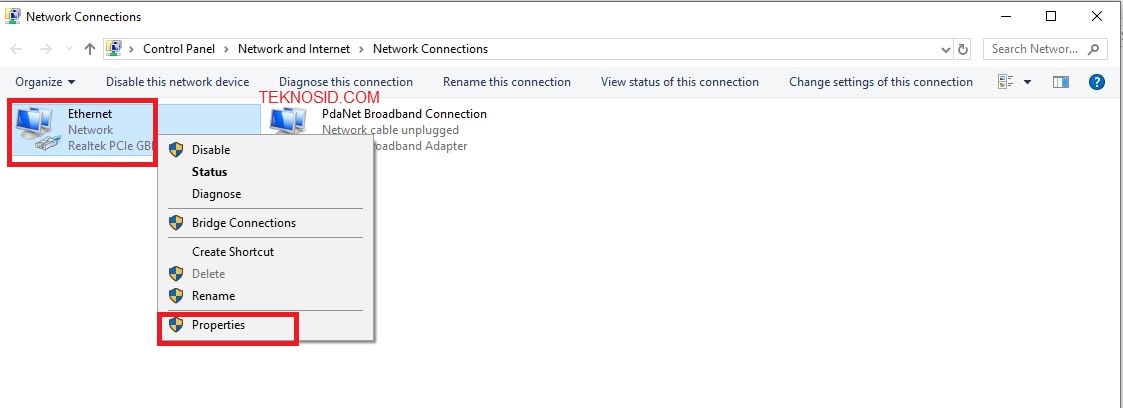Select Diagnose from the context menu
Image resolution: width=1123 pixels, height=408 pixels.
point(266,194)
